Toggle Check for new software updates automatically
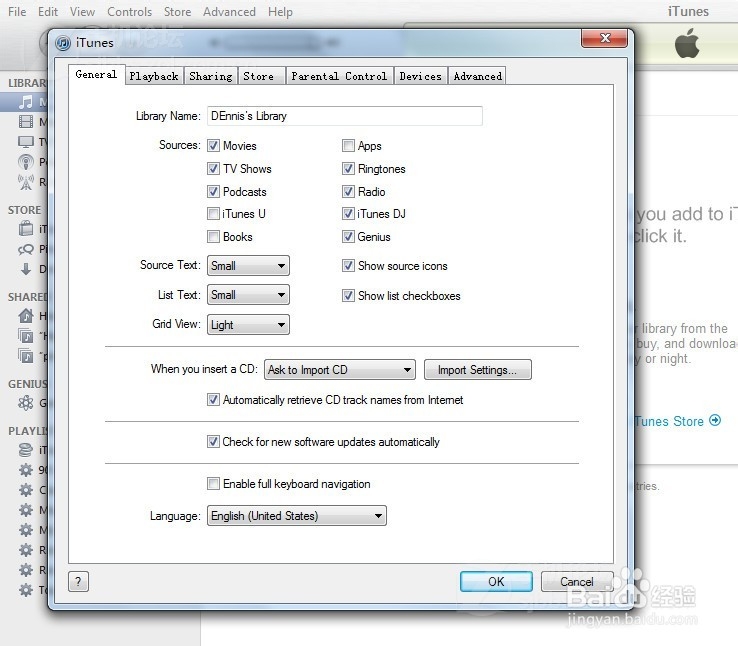Viewport: 738px width, 646px height. (213, 442)
